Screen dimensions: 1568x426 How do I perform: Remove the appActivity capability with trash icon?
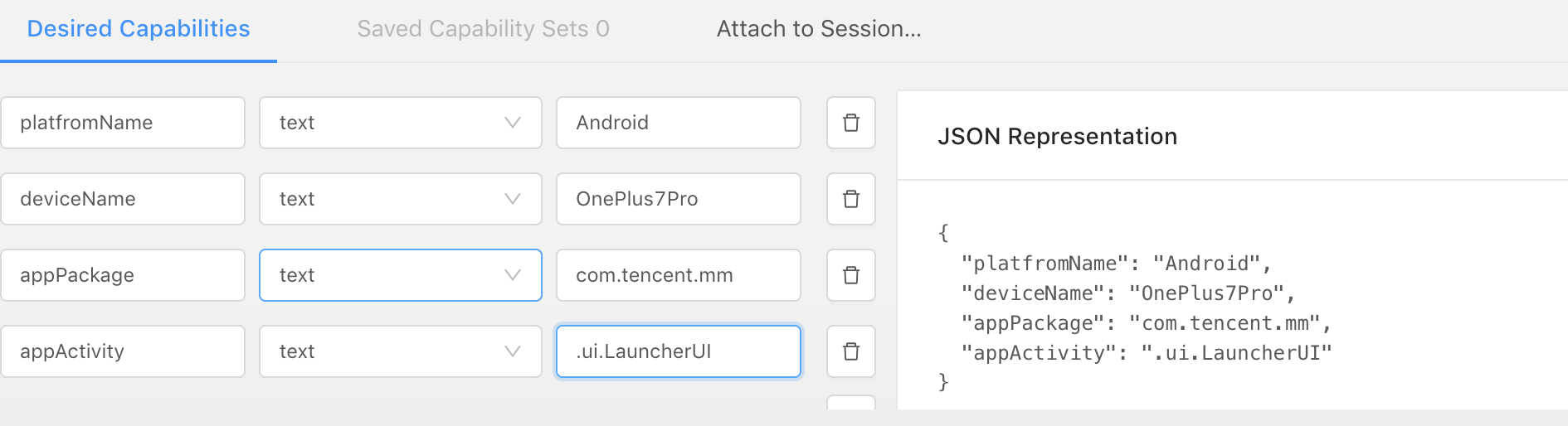point(850,351)
